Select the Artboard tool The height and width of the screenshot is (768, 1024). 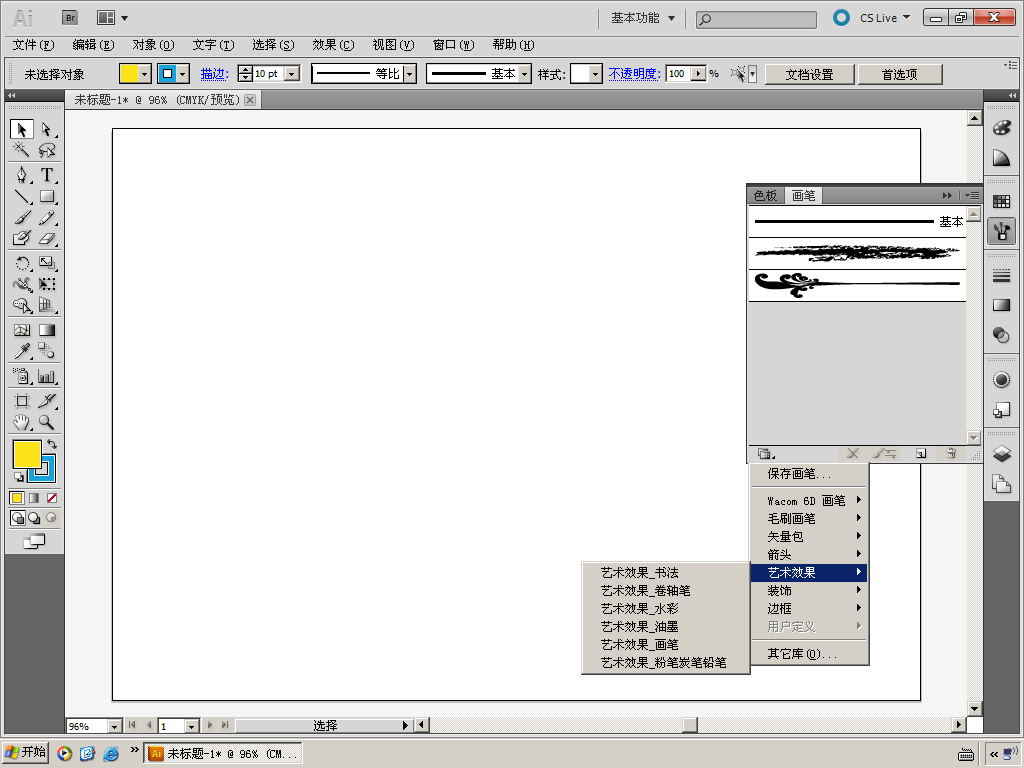coord(22,401)
